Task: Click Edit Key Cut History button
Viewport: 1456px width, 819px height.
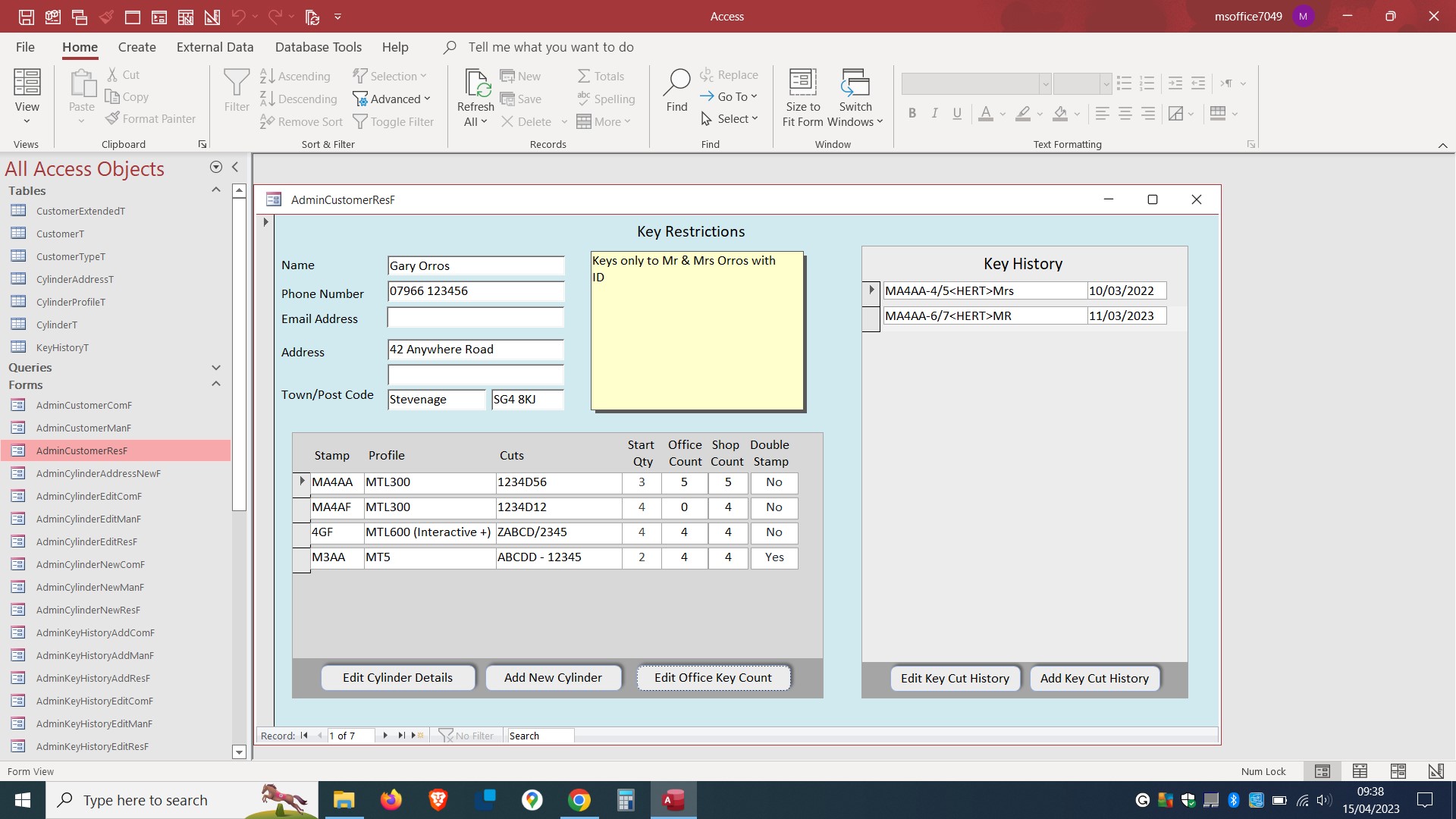Action: point(955,679)
